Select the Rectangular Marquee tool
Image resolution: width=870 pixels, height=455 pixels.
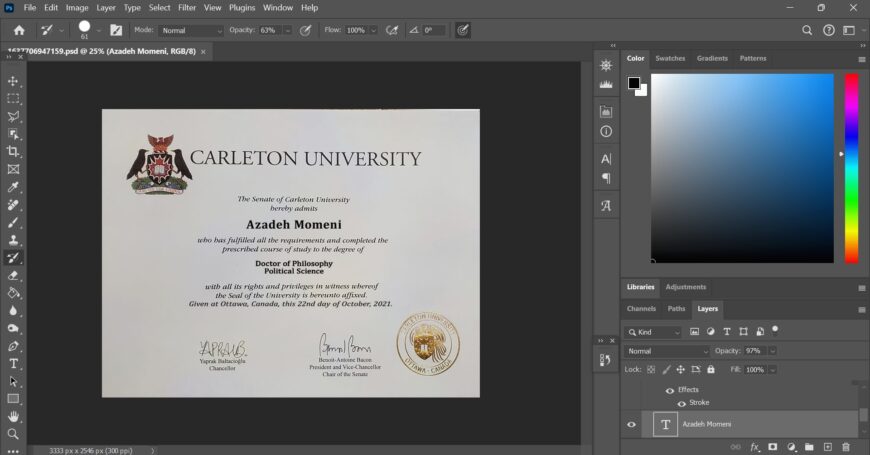click(x=13, y=99)
